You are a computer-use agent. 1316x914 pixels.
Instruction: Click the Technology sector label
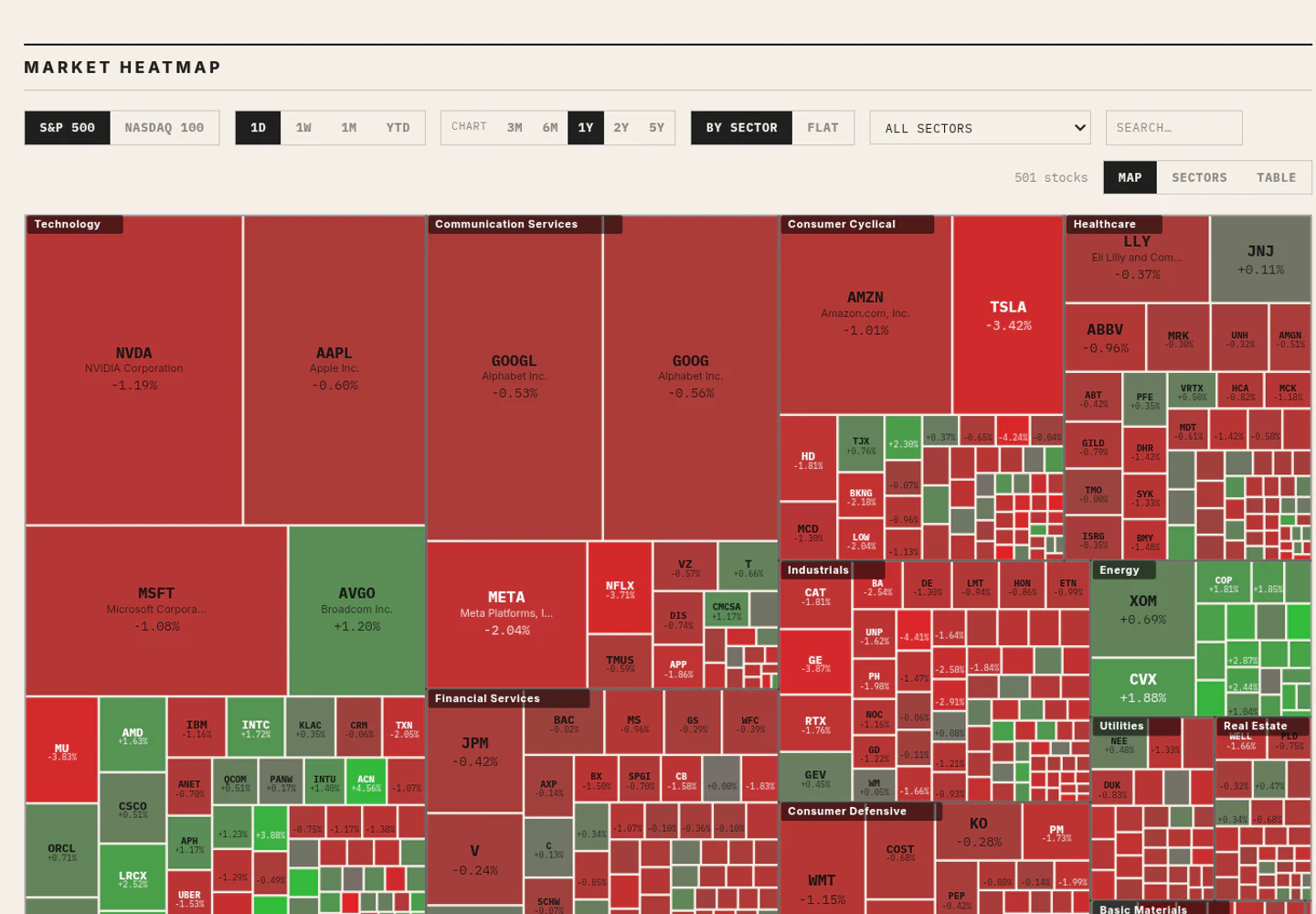73,224
